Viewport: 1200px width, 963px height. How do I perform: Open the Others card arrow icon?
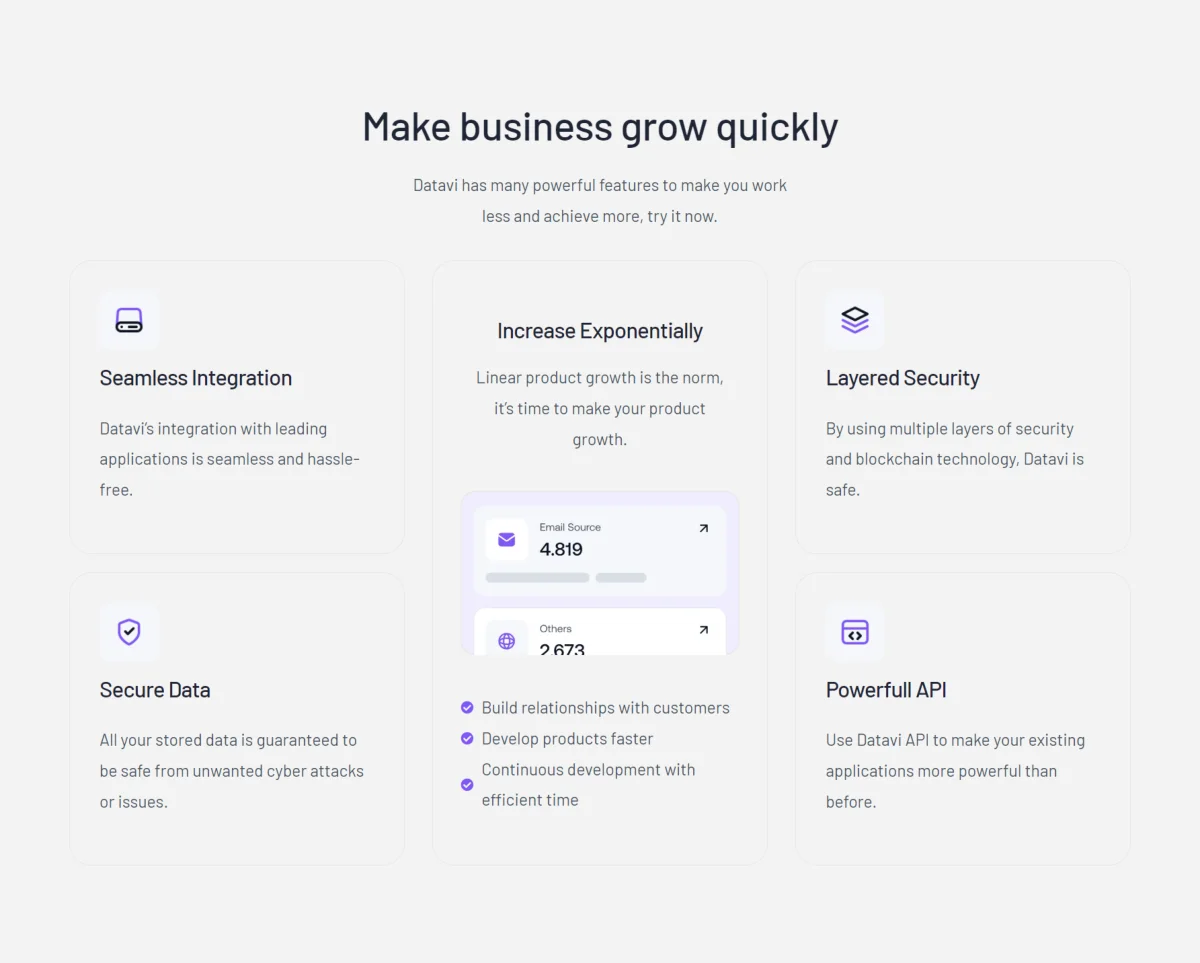(x=704, y=630)
